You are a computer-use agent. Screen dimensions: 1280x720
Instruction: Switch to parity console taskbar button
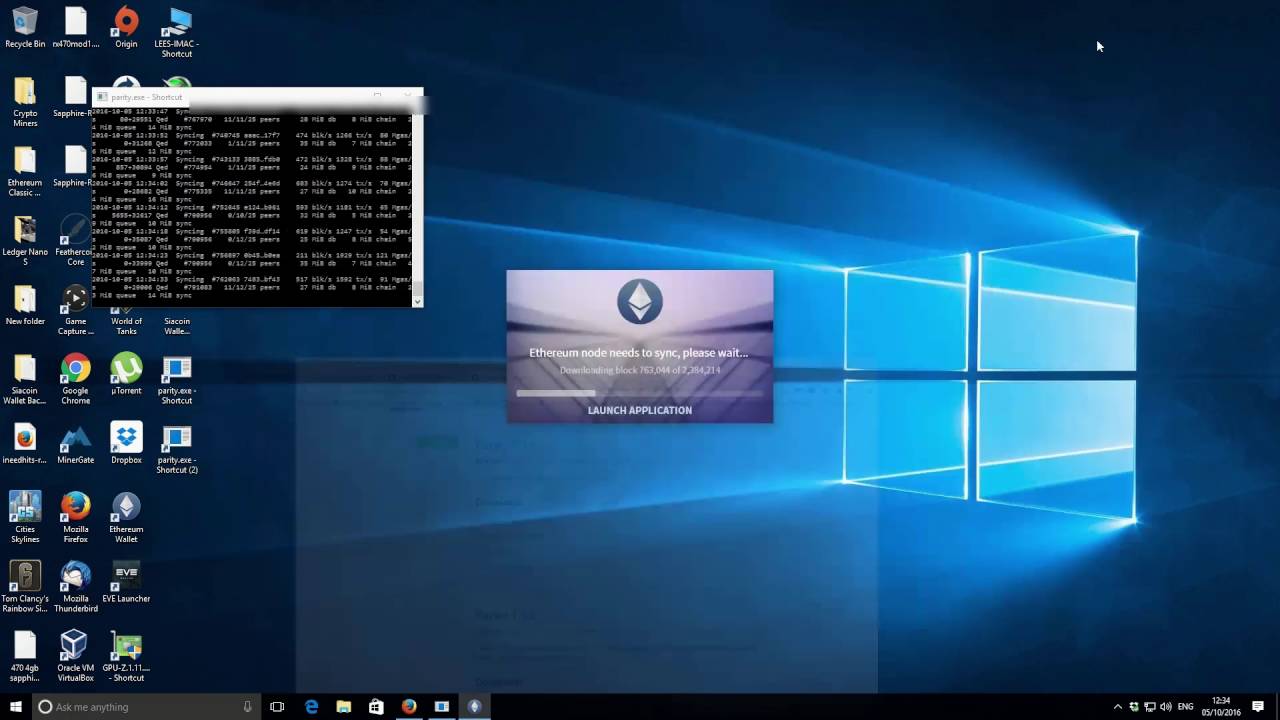coord(442,707)
